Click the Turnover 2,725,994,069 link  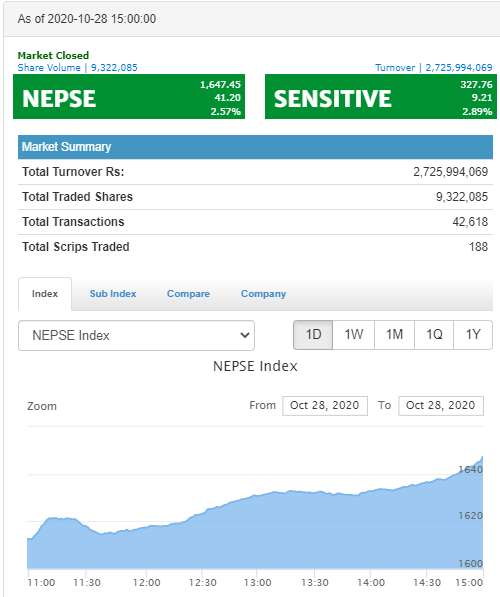(x=434, y=68)
